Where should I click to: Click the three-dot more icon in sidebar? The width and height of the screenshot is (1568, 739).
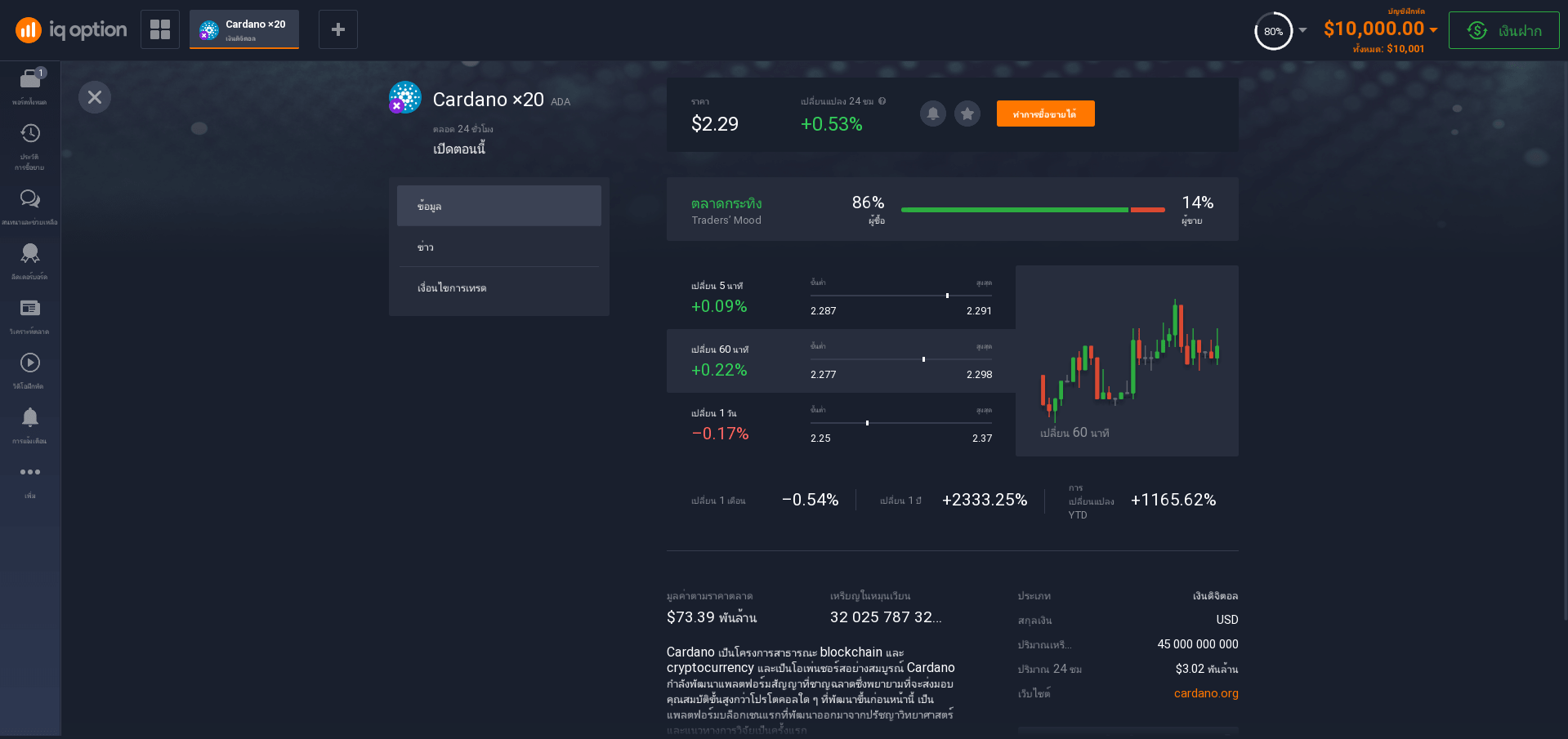[x=30, y=472]
